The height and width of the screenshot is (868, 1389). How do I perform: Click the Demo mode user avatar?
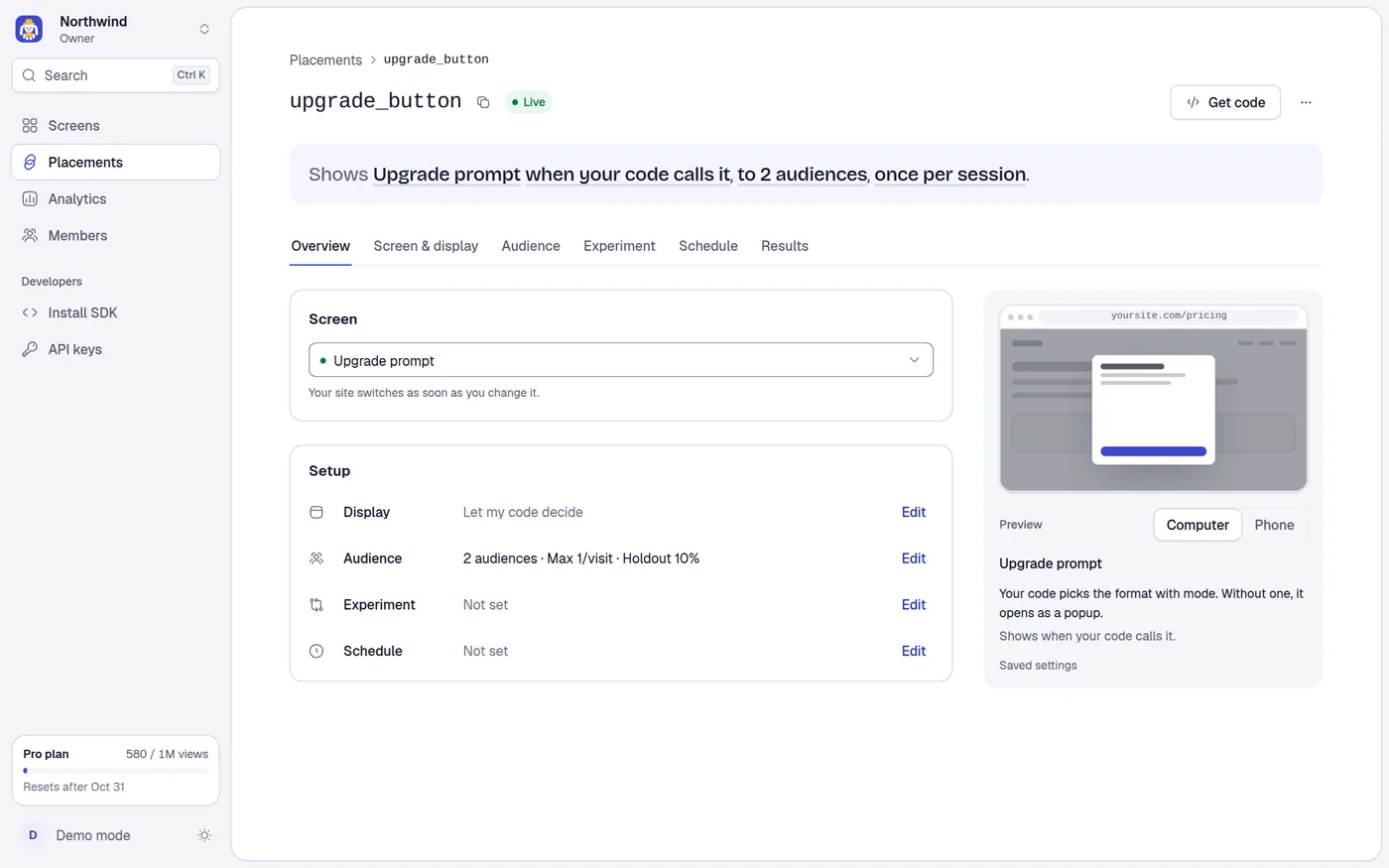(33, 835)
